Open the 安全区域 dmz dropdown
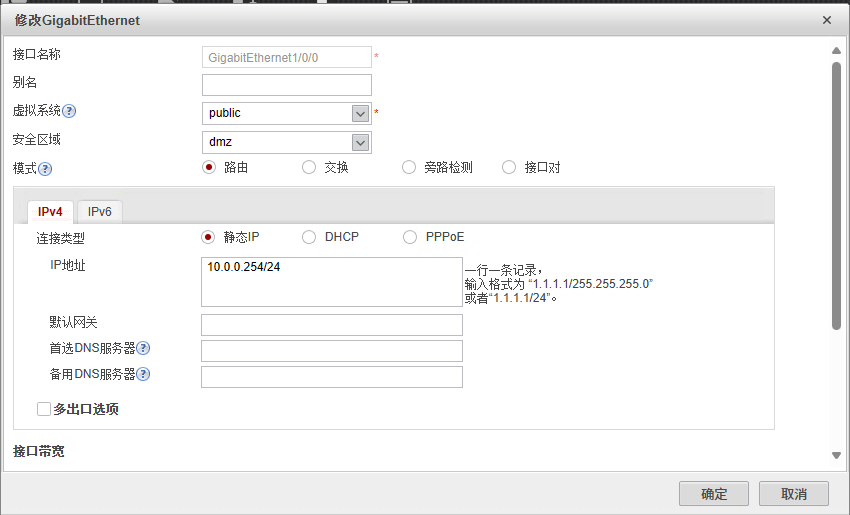The image size is (850, 515). 360,143
